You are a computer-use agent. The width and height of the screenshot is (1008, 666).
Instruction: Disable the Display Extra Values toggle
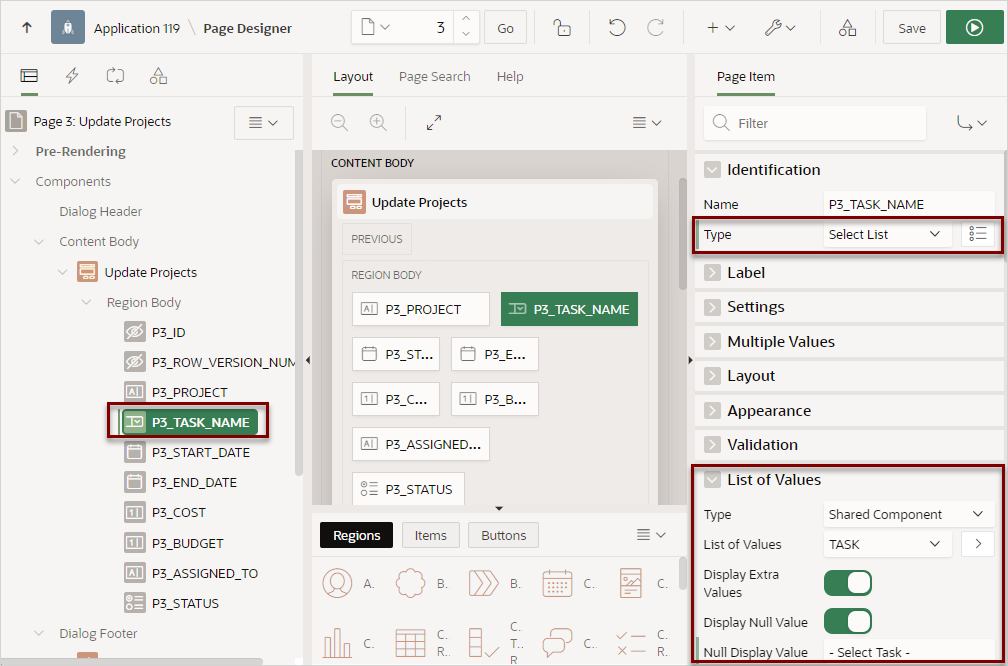pyautogui.click(x=848, y=583)
